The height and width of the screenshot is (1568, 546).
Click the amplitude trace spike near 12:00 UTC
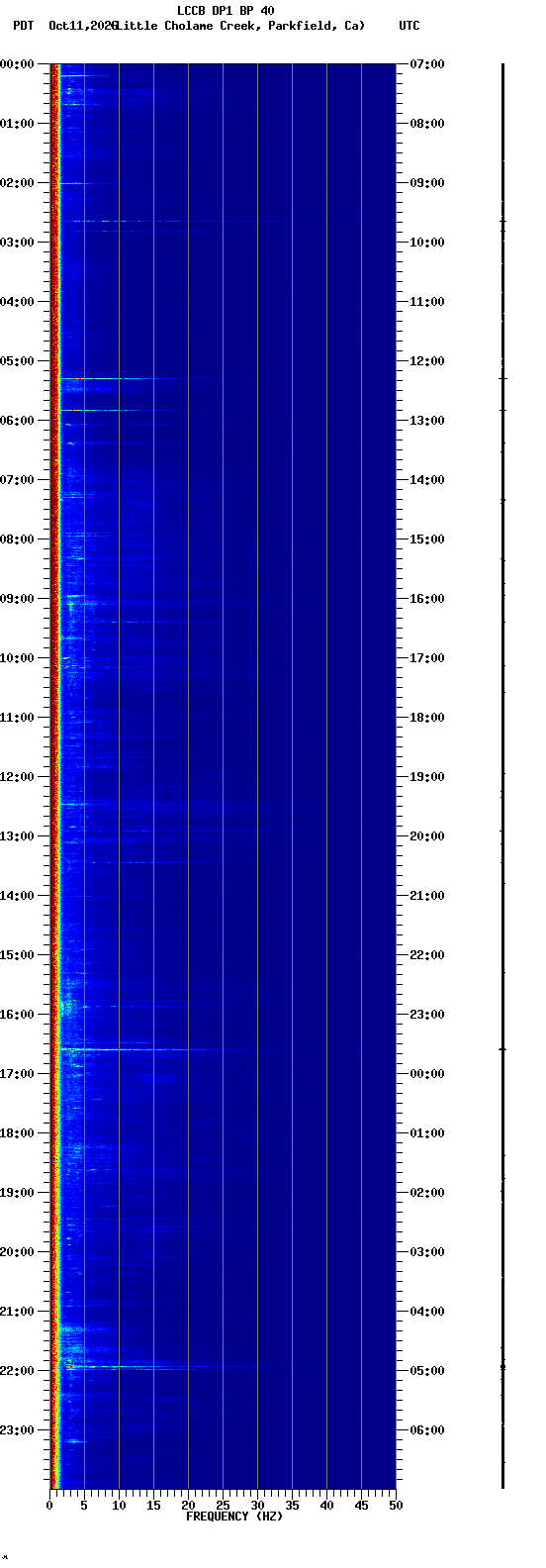502,379
